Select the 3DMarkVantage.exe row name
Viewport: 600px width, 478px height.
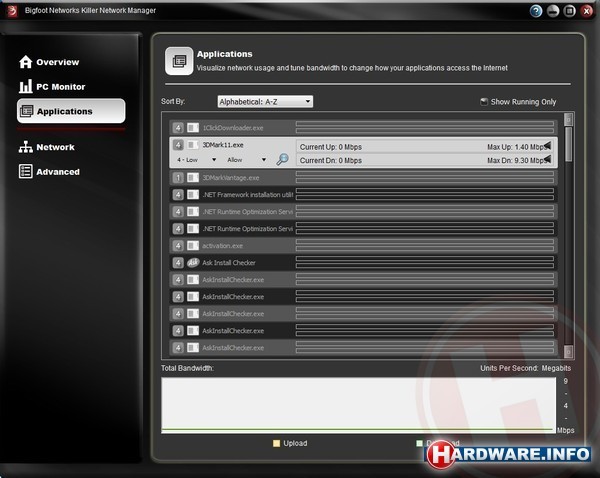pos(231,178)
